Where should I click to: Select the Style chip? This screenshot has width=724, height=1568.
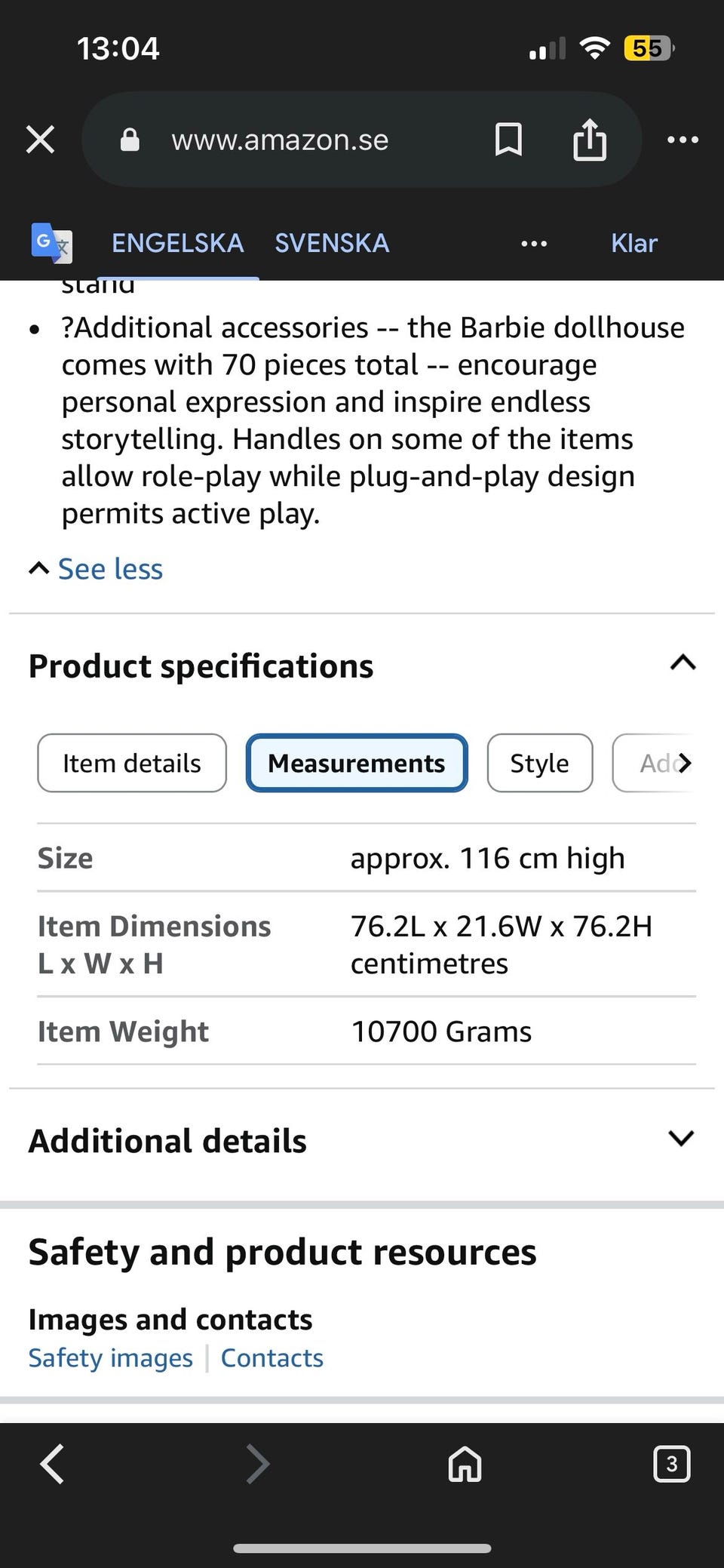coord(539,763)
